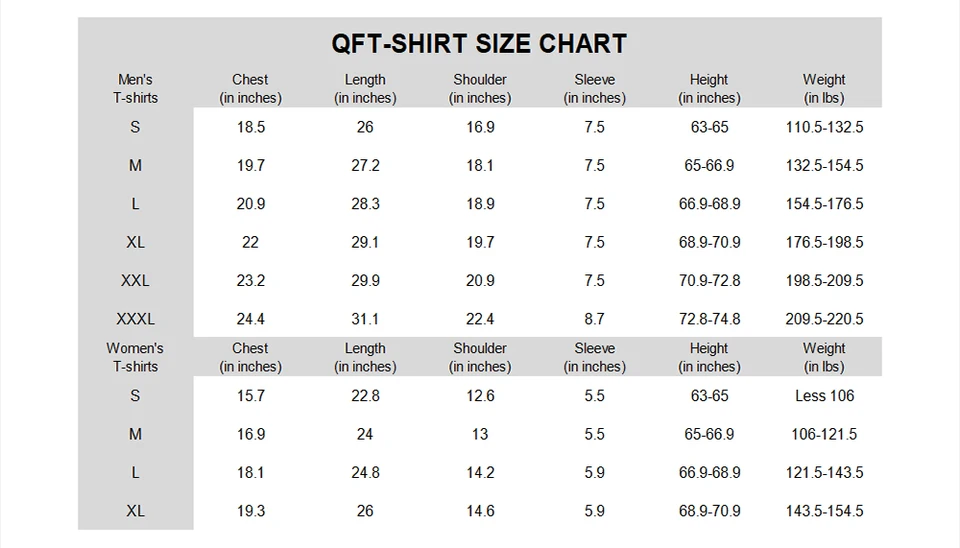Screen dimensions: 960x548
Task: Click women's XL shoulder value 14.6
Action: 480,511
